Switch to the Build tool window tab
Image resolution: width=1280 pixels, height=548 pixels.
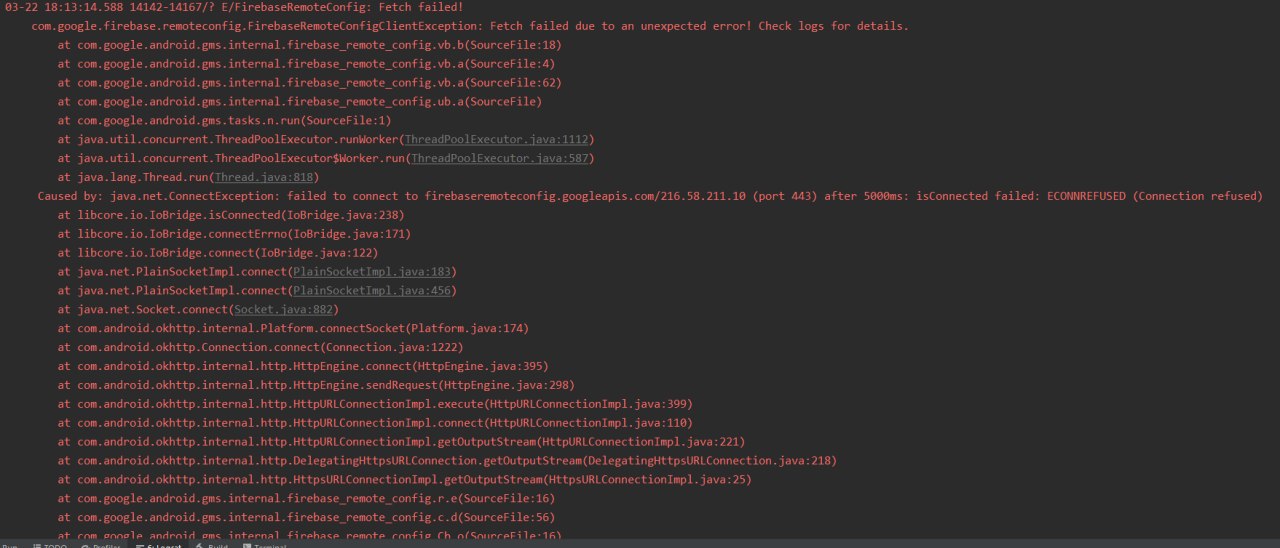tap(215, 545)
